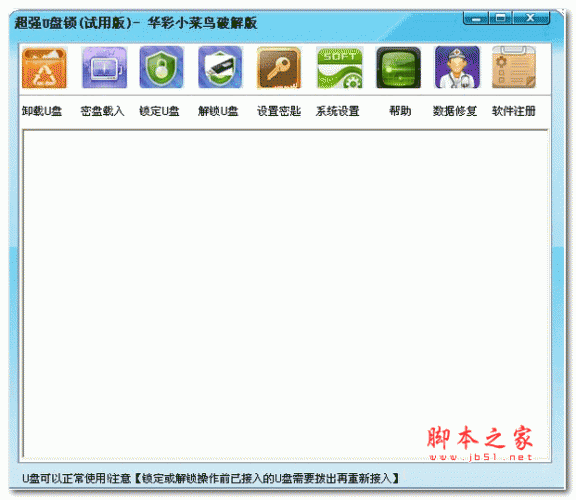This screenshot has height=500, width=576.
Task: Click the 数据修复 text label
Action: 455,111
